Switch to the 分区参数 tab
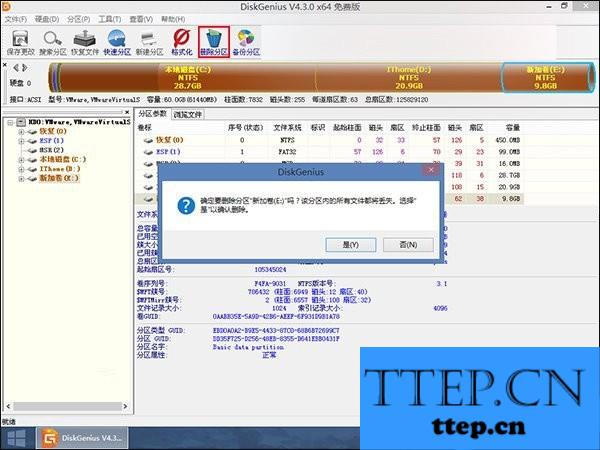The width and height of the screenshot is (600, 450). [x=152, y=114]
